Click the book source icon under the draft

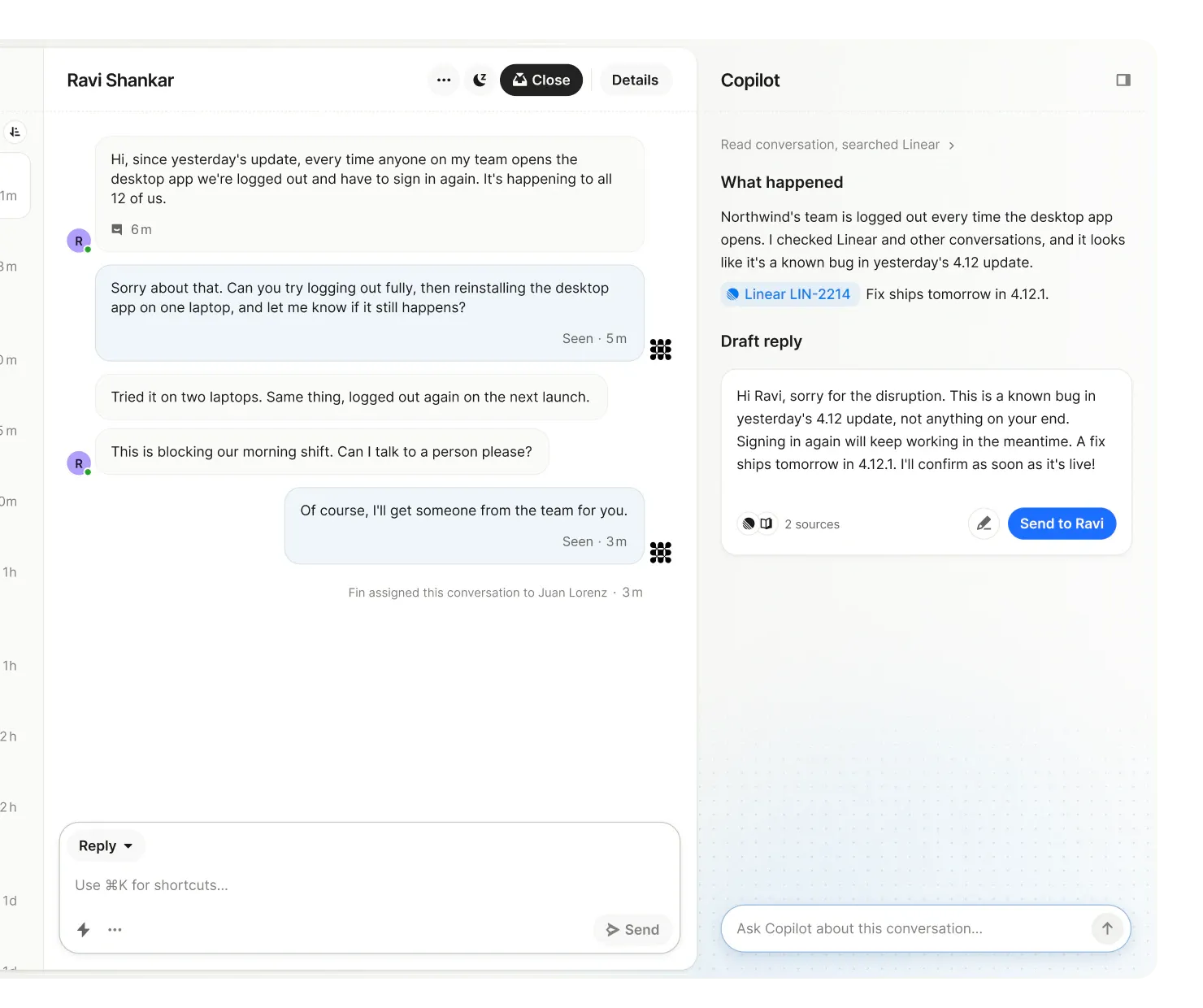(x=767, y=524)
